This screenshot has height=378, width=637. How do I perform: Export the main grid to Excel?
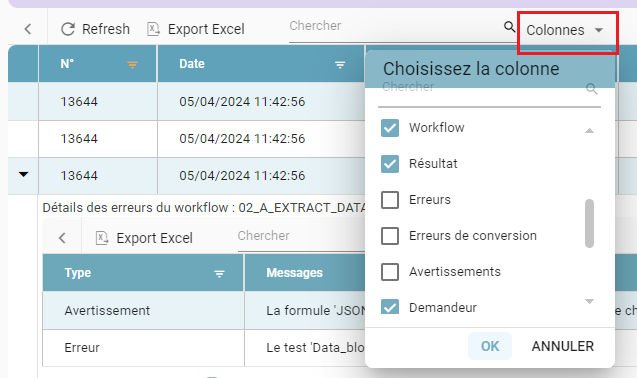[x=196, y=29]
